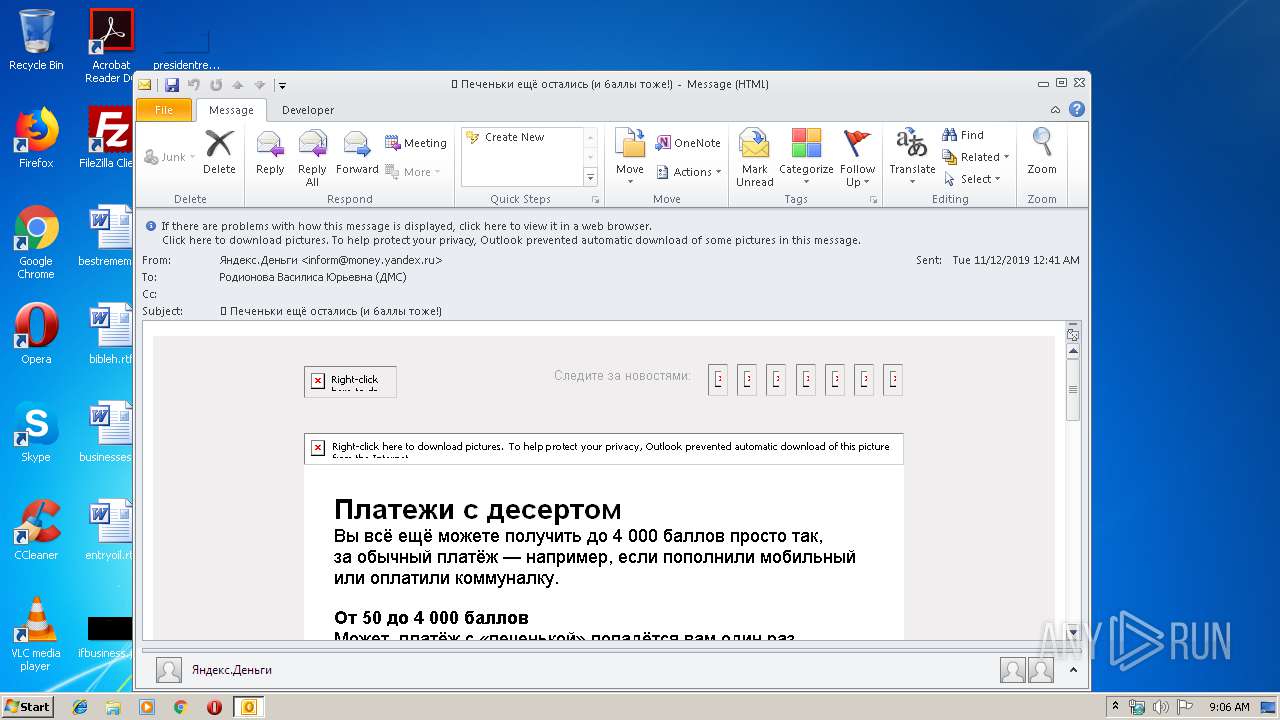The width and height of the screenshot is (1280, 720).
Task: Click the Delete message icon
Action: pyautogui.click(x=219, y=152)
